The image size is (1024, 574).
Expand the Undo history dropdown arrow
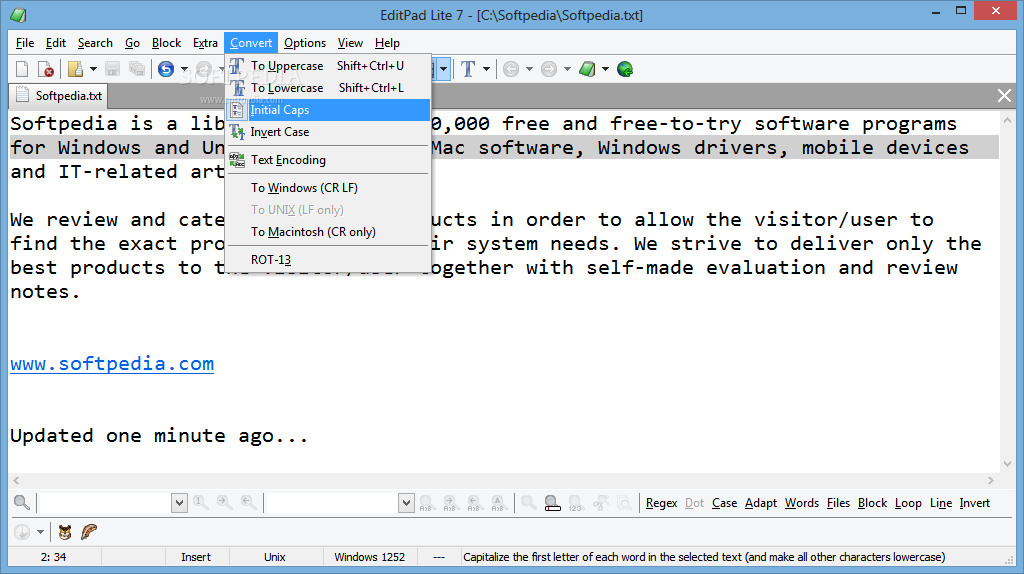pos(184,69)
